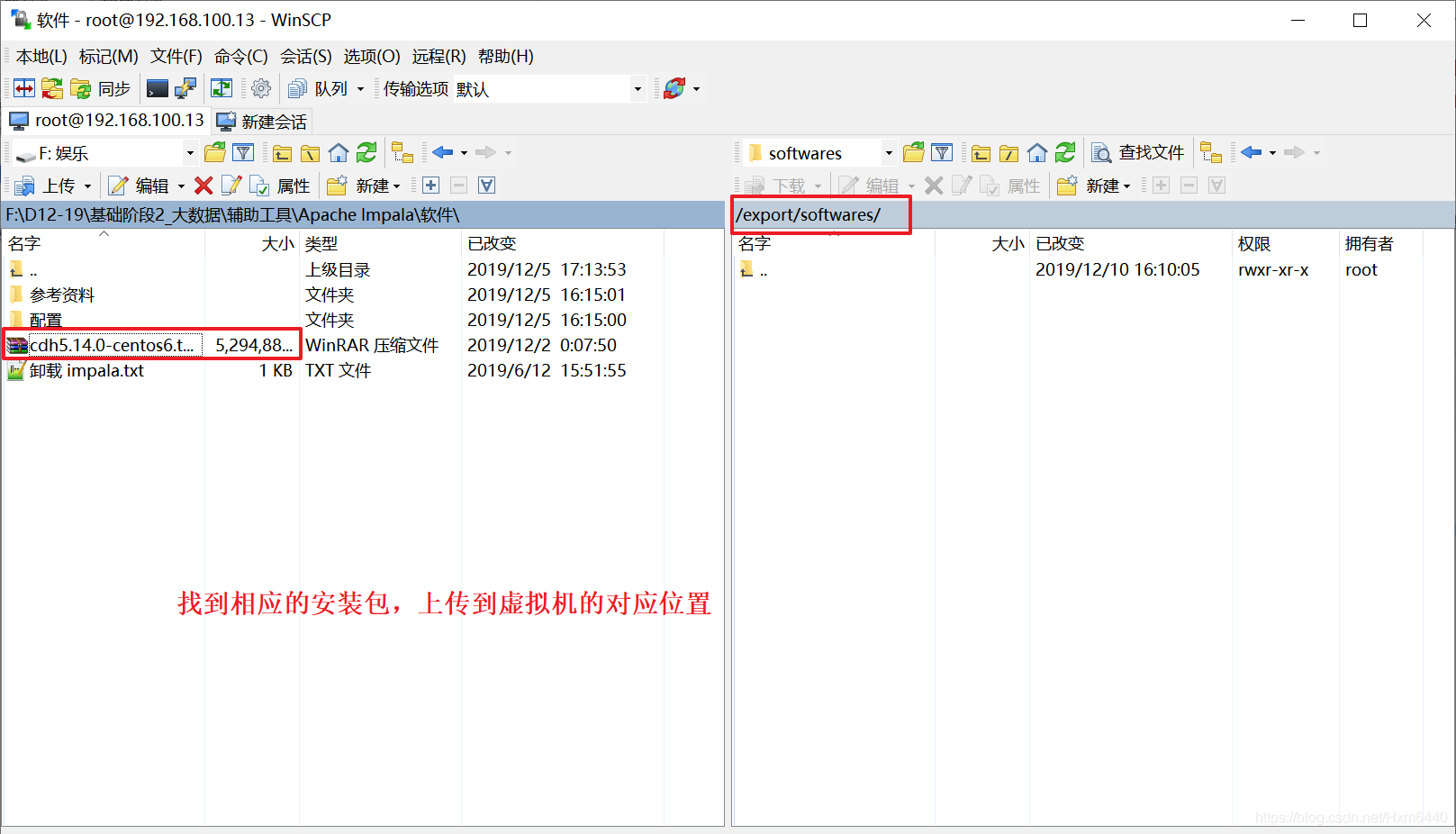Click the local rename icon
1456x834 pixels.
[231, 186]
